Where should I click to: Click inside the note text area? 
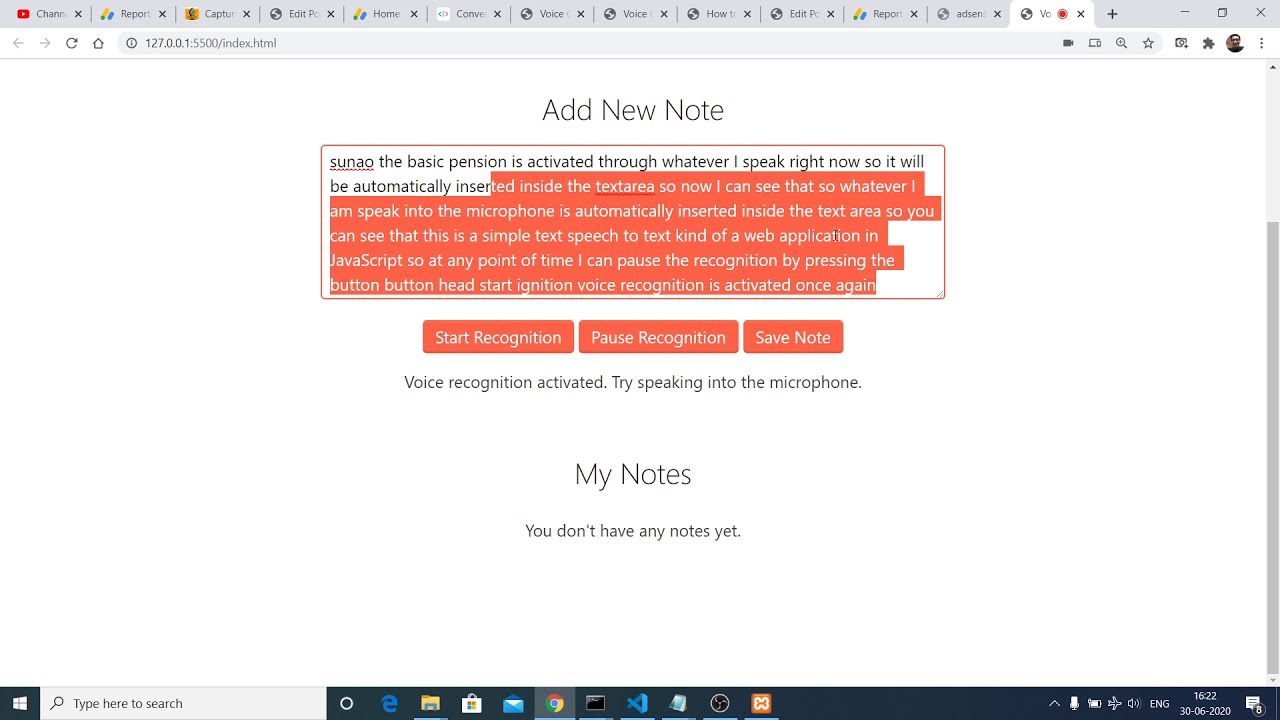pos(632,222)
